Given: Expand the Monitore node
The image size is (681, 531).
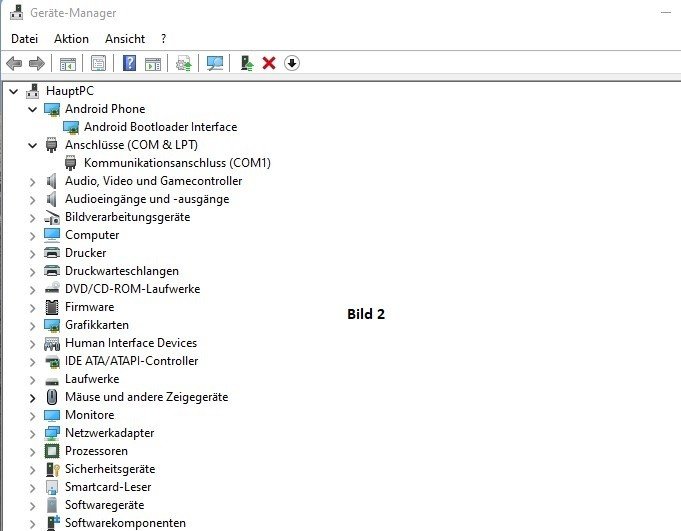Looking at the screenshot, I should tap(33, 416).
